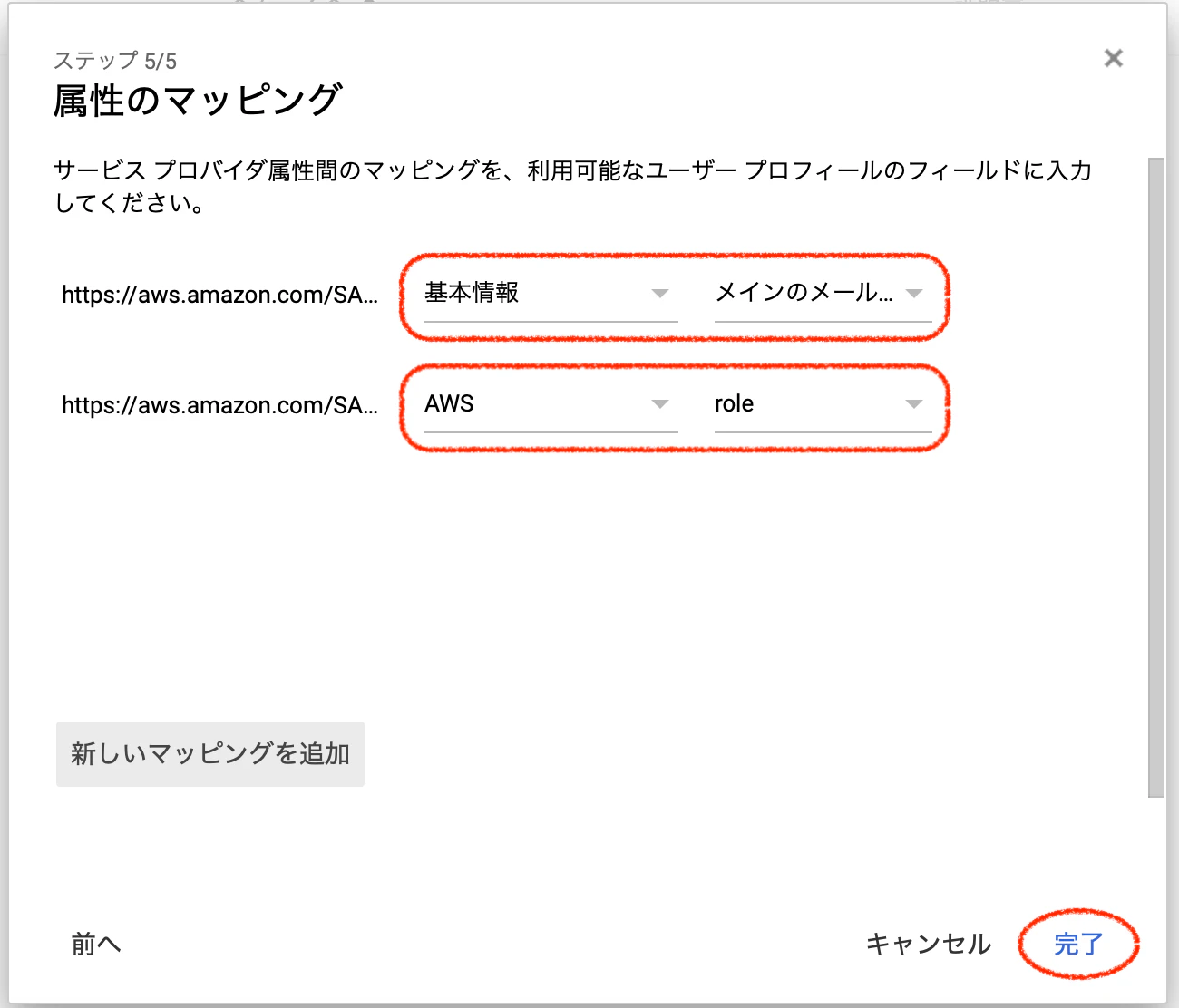The height and width of the screenshot is (1008, 1179).
Task: Close the attribute mapping dialog with X
Action: pos(1113,59)
